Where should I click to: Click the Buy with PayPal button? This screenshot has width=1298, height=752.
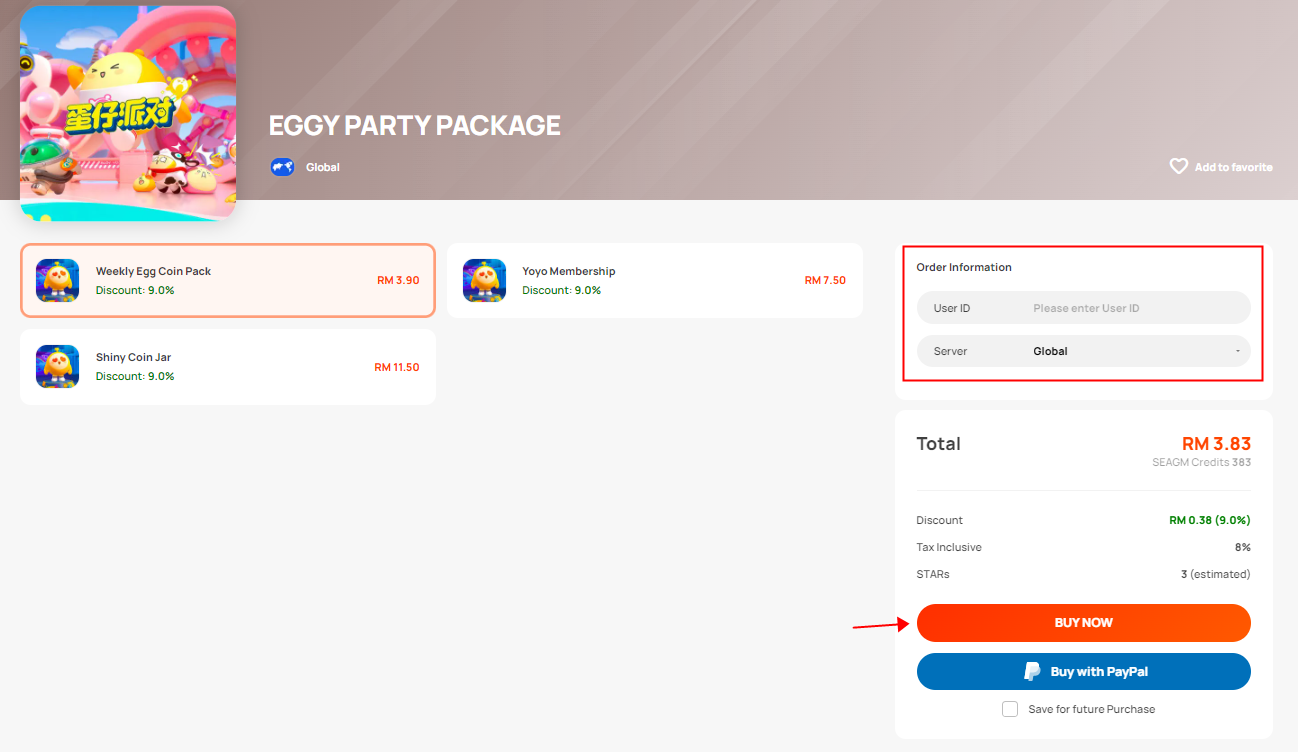pos(1084,672)
